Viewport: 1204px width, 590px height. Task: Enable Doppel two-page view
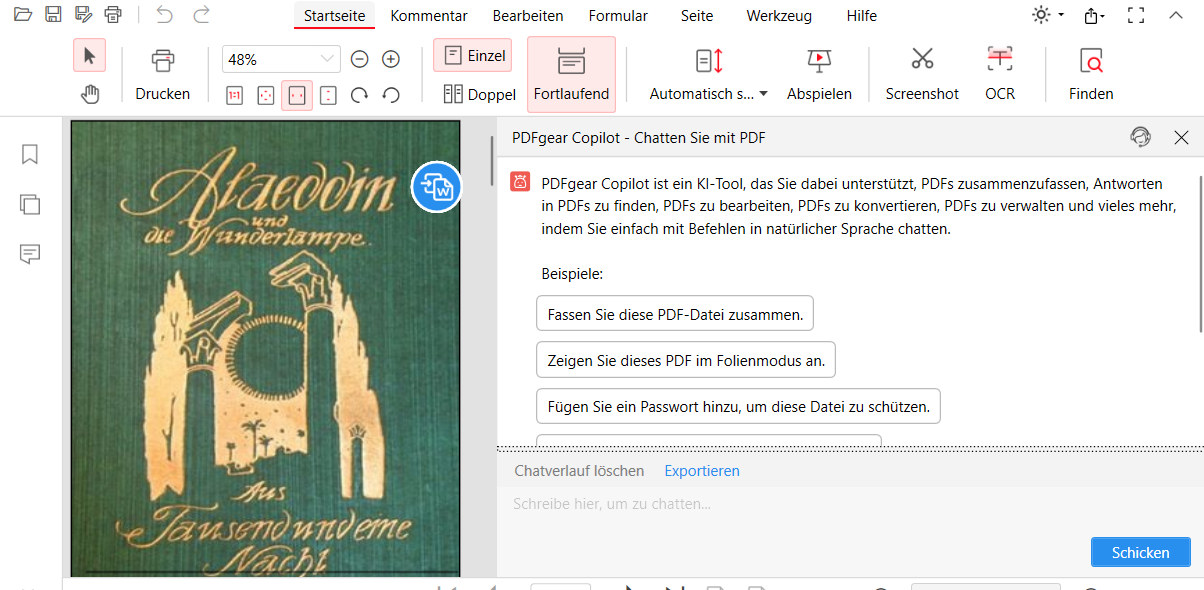click(x=479, y=93)
